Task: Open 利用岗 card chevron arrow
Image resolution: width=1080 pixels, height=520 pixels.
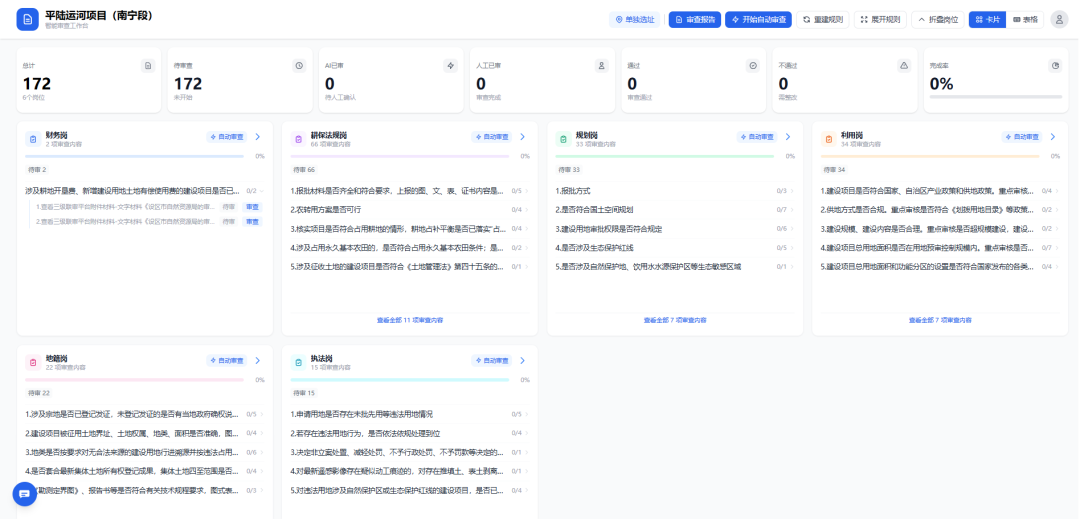Action: [x=1053, y=137]
